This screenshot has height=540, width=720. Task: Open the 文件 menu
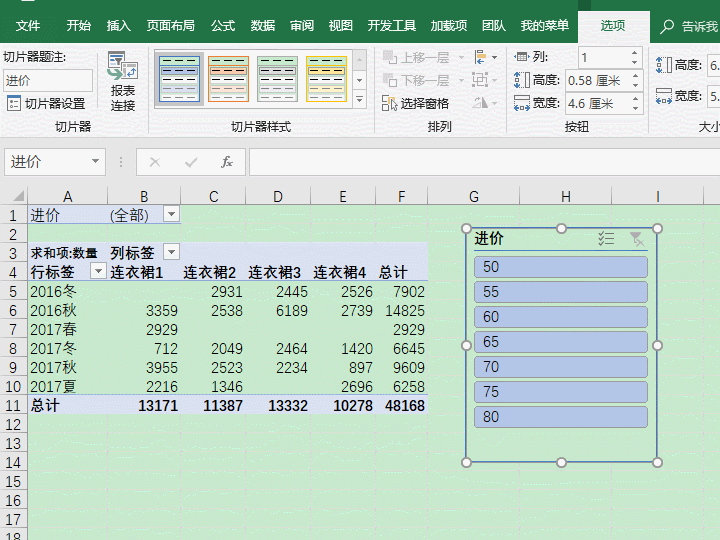(28, 26)
